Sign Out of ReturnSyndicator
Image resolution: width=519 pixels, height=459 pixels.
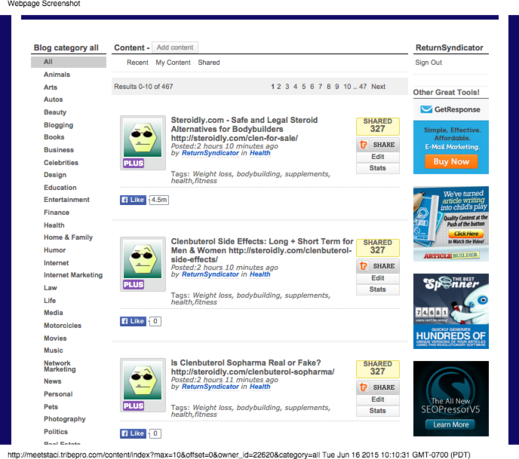click(x=428, y=63)
